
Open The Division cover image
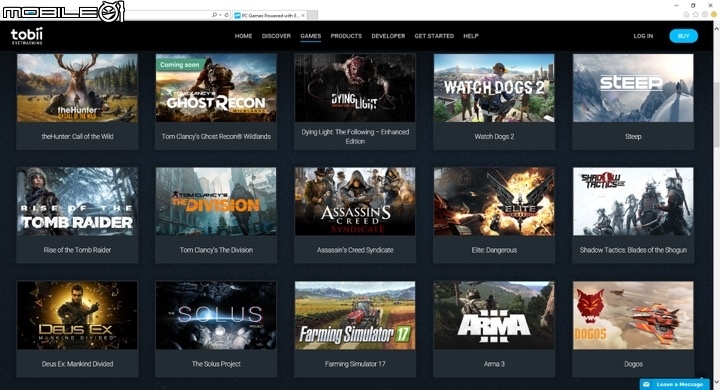pyautogui.click(x=216, y=201)
